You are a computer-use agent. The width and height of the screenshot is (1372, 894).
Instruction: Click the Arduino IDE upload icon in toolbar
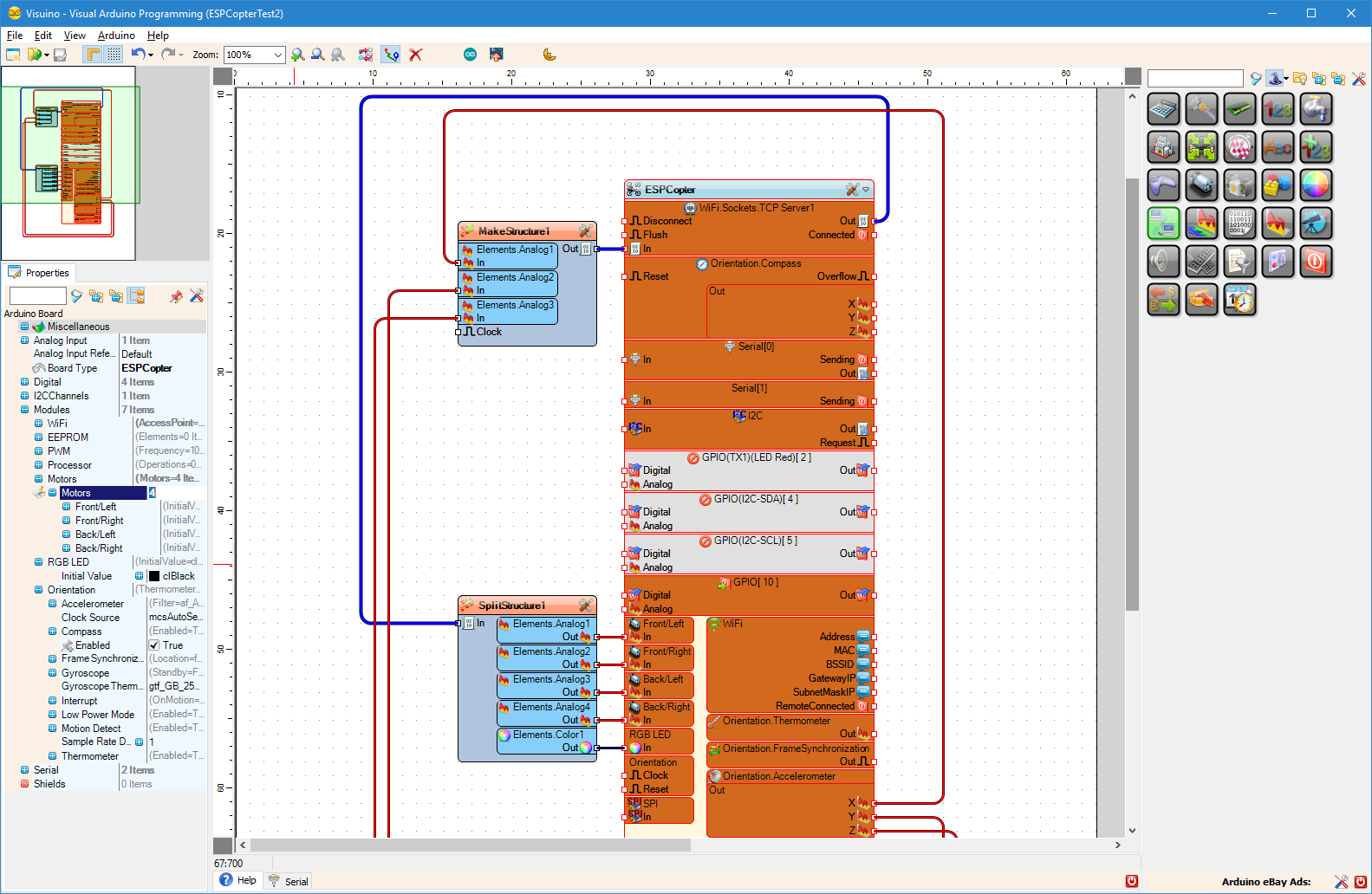coord(470,55)
